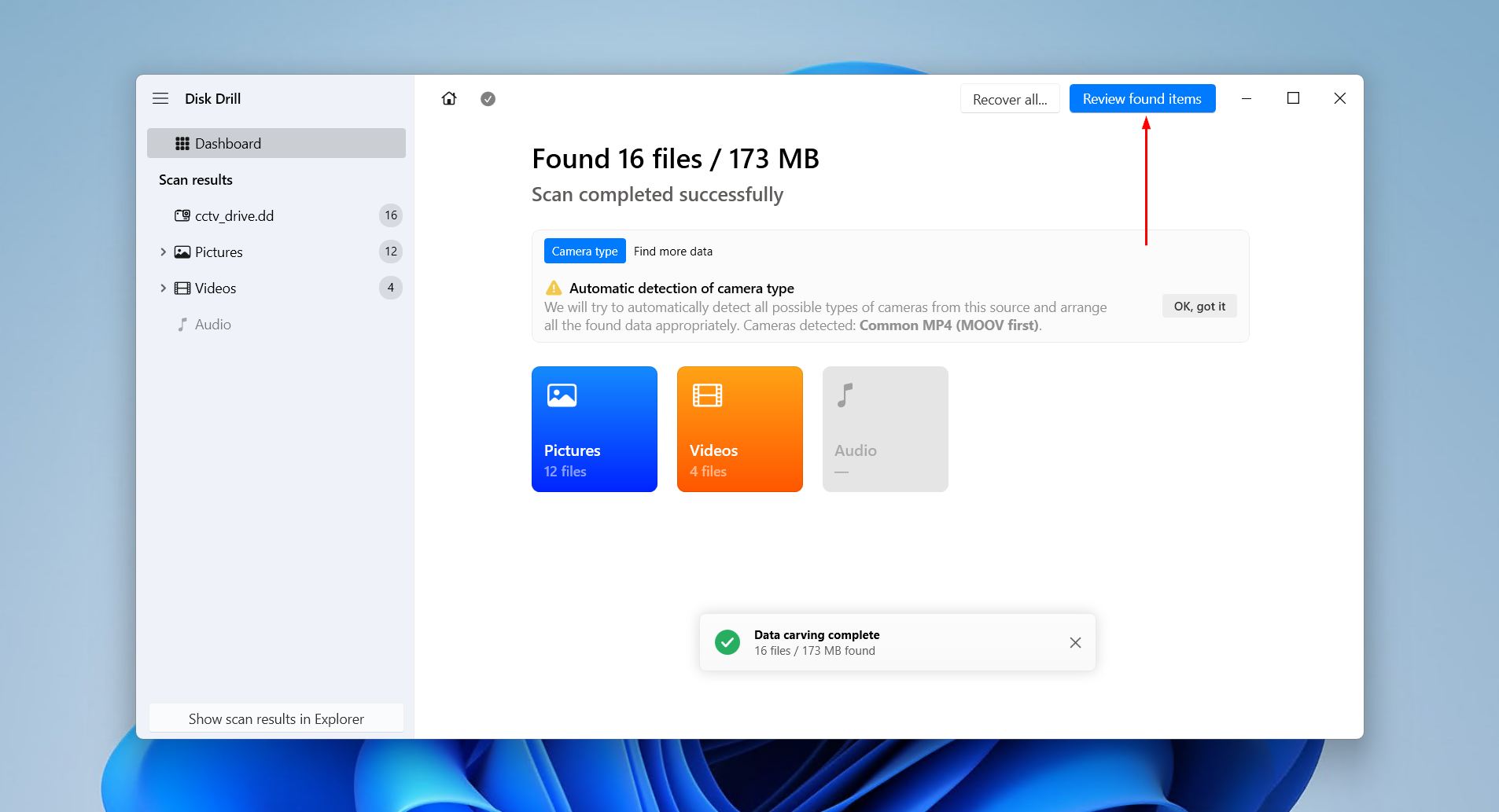
Task: Open the blue Pictures 12 files tile
Action: click(595, 429)
